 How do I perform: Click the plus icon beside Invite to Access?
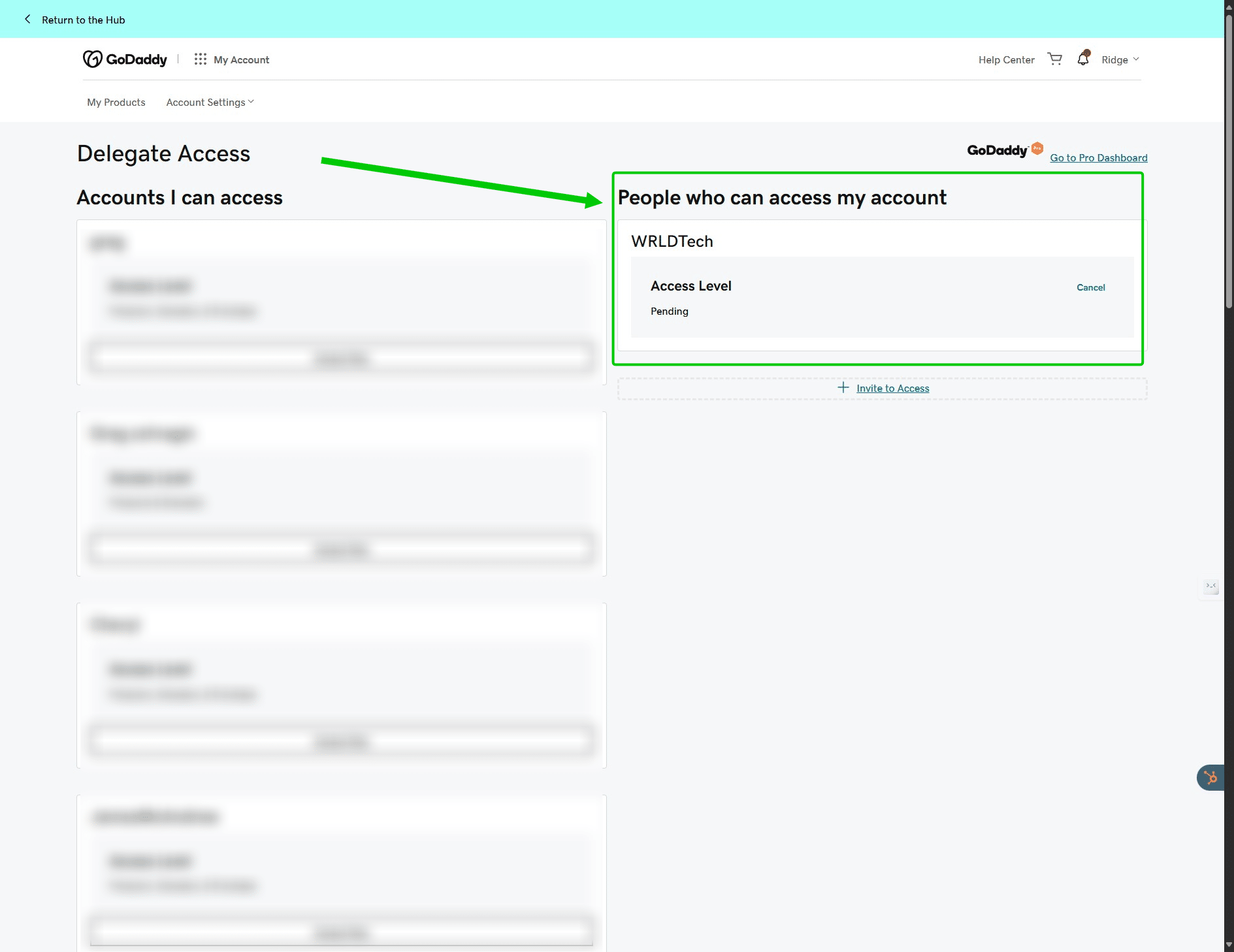tap(843, 388)
